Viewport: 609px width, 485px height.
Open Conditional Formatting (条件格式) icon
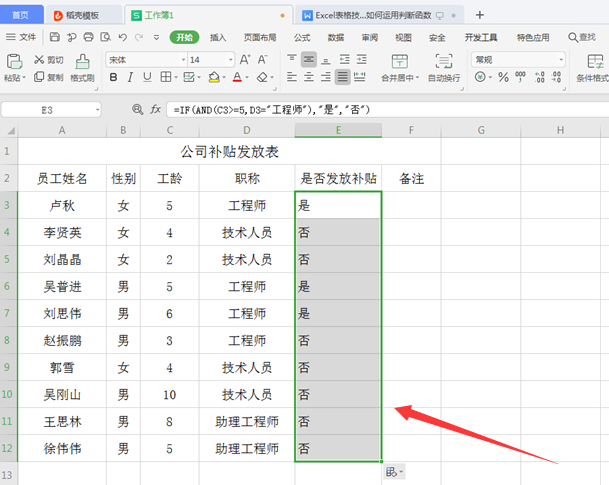[x=595, y=61]
